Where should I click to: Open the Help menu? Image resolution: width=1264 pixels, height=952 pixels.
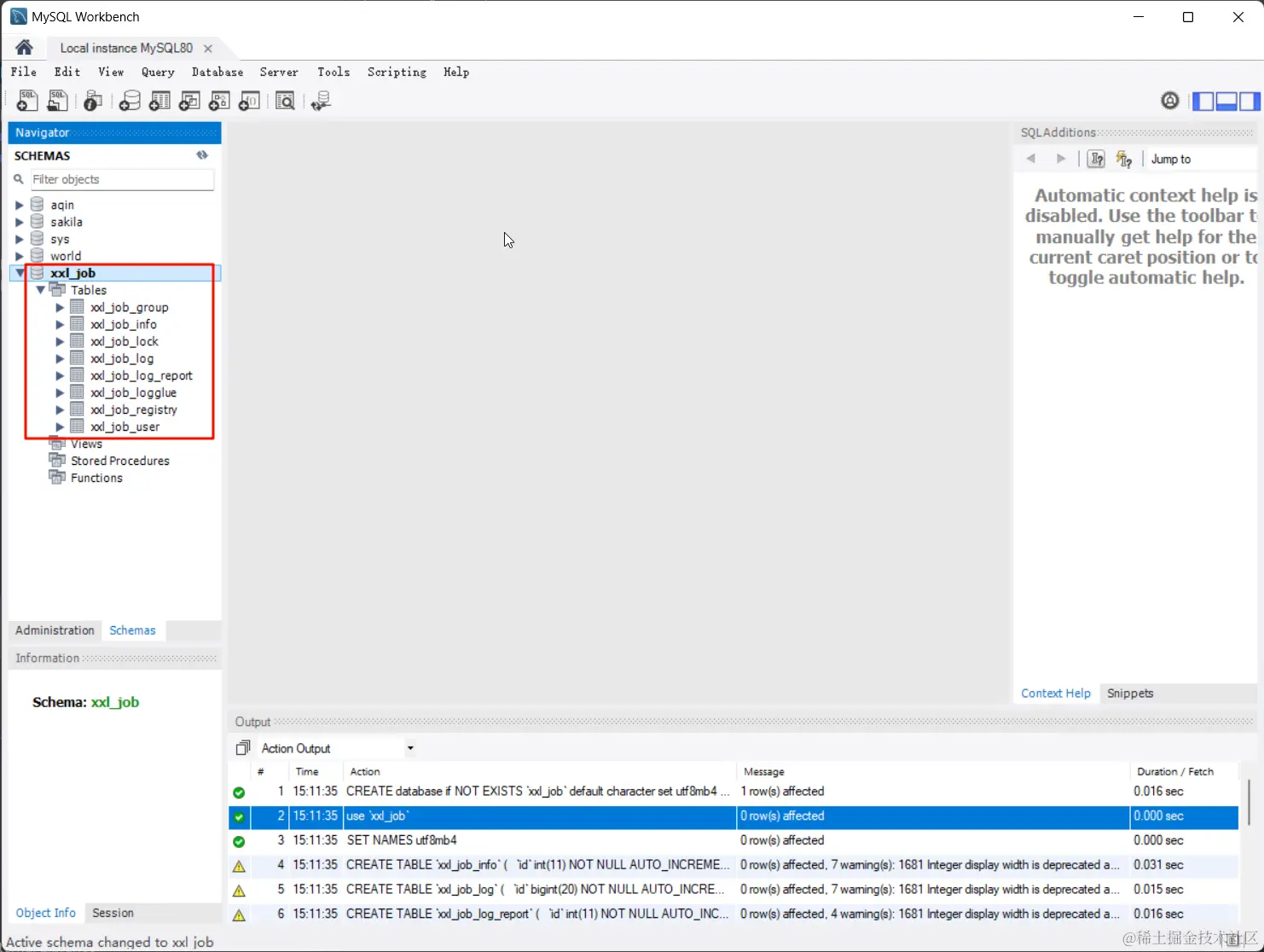pyautogui.click(x=456, y=72)
